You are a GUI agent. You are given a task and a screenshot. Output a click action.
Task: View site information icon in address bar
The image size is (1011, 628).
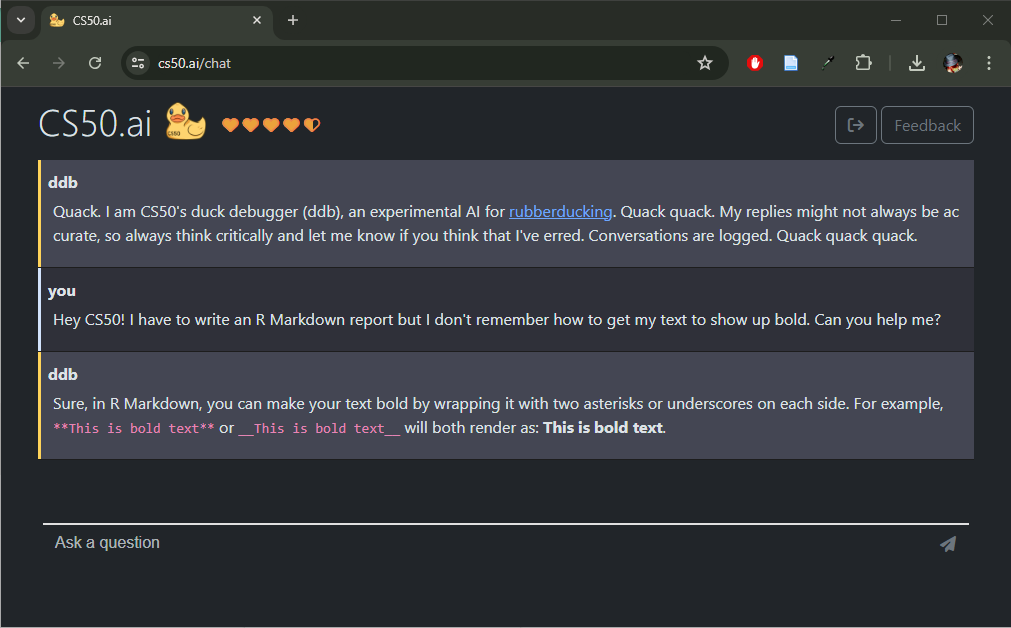coord(138,63)
